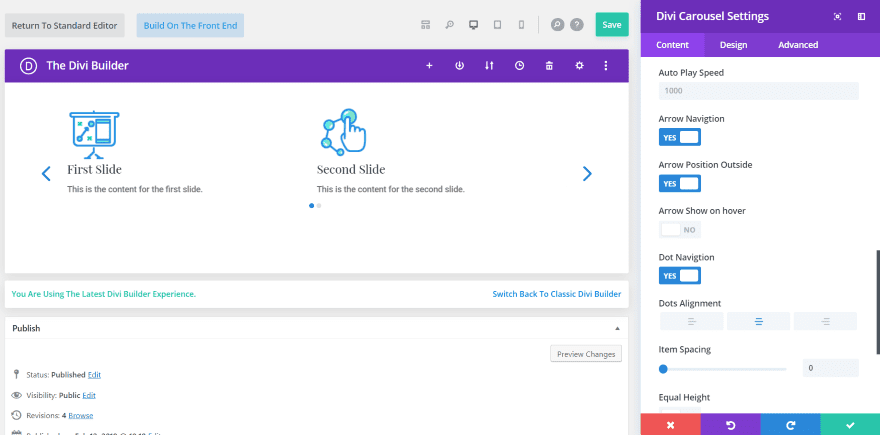880x435 pixels.
Task: Switch to tablet preview mode
Action: (497, 25)
